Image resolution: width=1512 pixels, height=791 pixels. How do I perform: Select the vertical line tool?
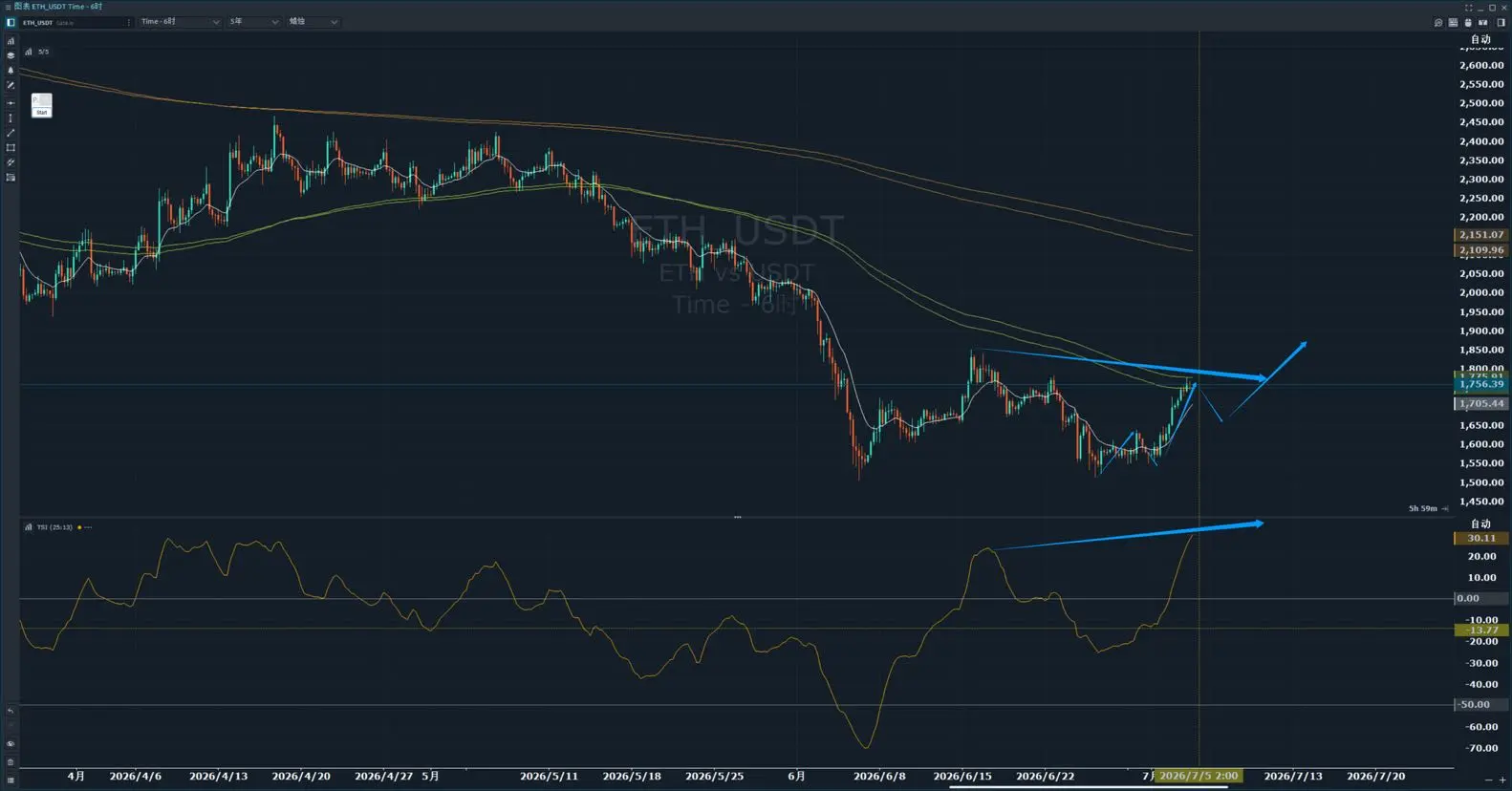point(11,118)
